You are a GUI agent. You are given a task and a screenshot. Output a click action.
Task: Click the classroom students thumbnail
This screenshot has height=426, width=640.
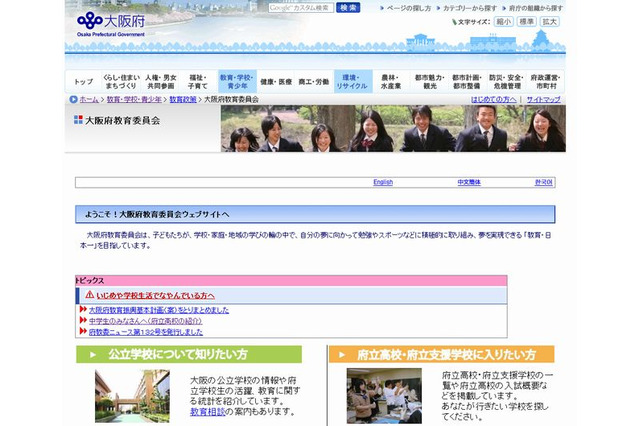[x=384, y=396]
